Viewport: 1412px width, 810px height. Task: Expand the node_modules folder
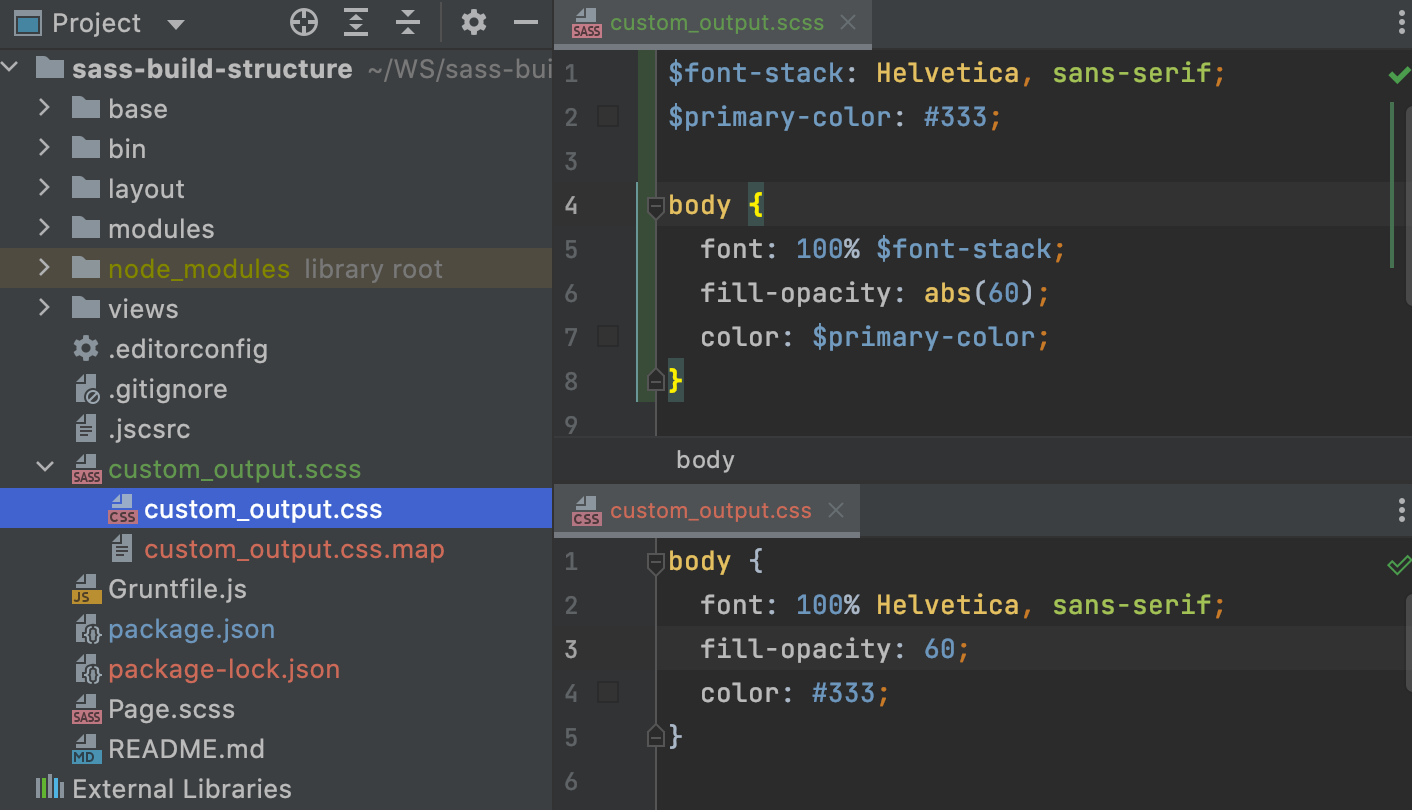coord(45,268)
